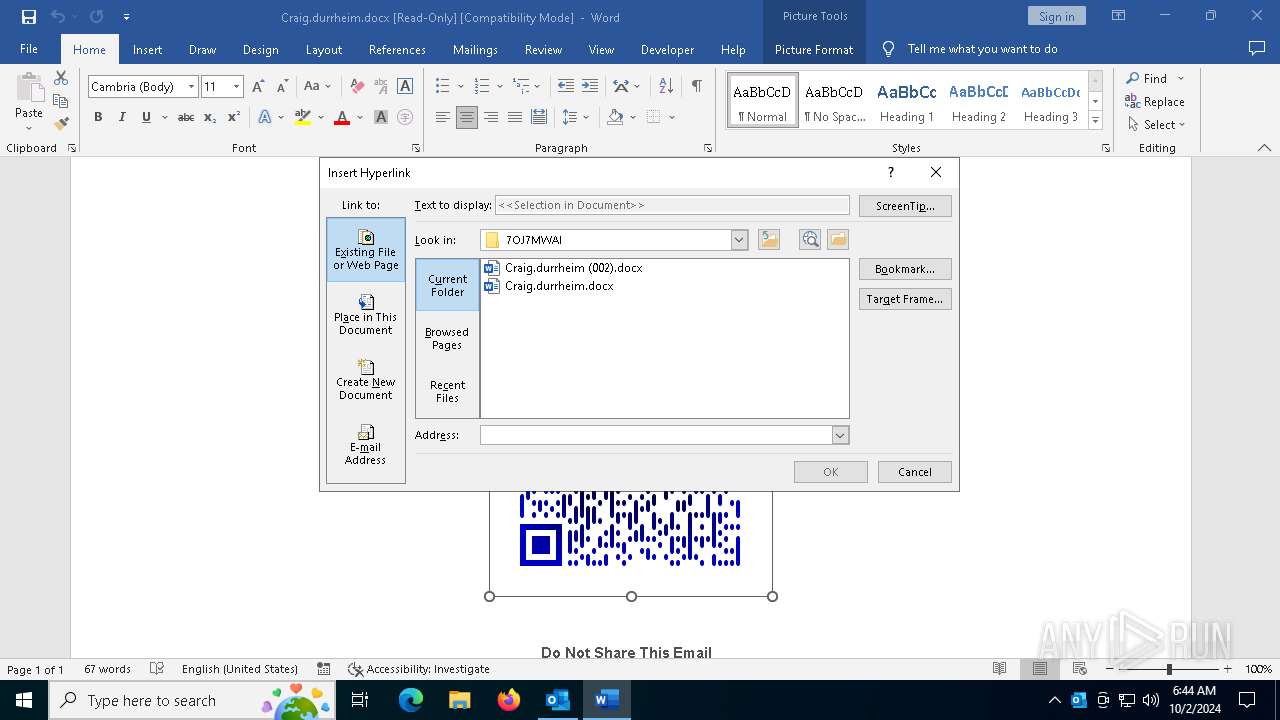Click the Bookmark button
This screenshot has height=720, width=1280.
(x=905, y=269)
